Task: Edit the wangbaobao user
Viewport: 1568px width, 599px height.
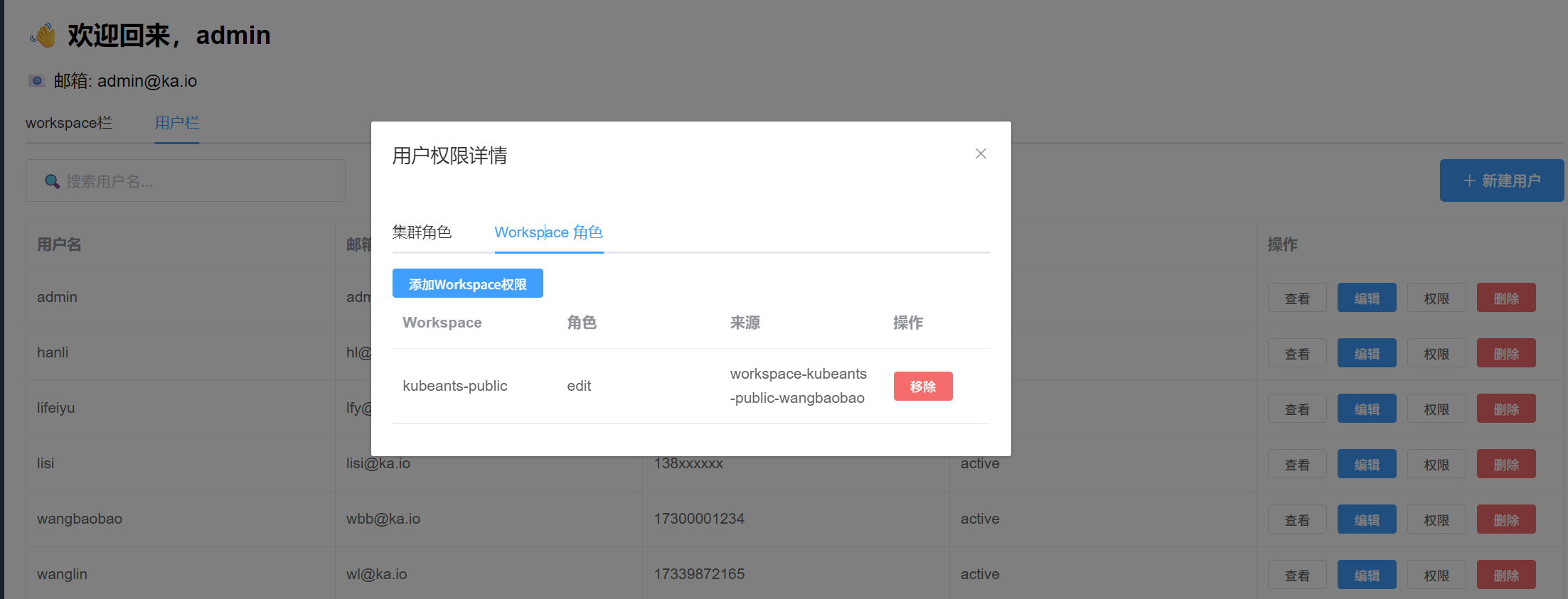Action: [1366, 520]
